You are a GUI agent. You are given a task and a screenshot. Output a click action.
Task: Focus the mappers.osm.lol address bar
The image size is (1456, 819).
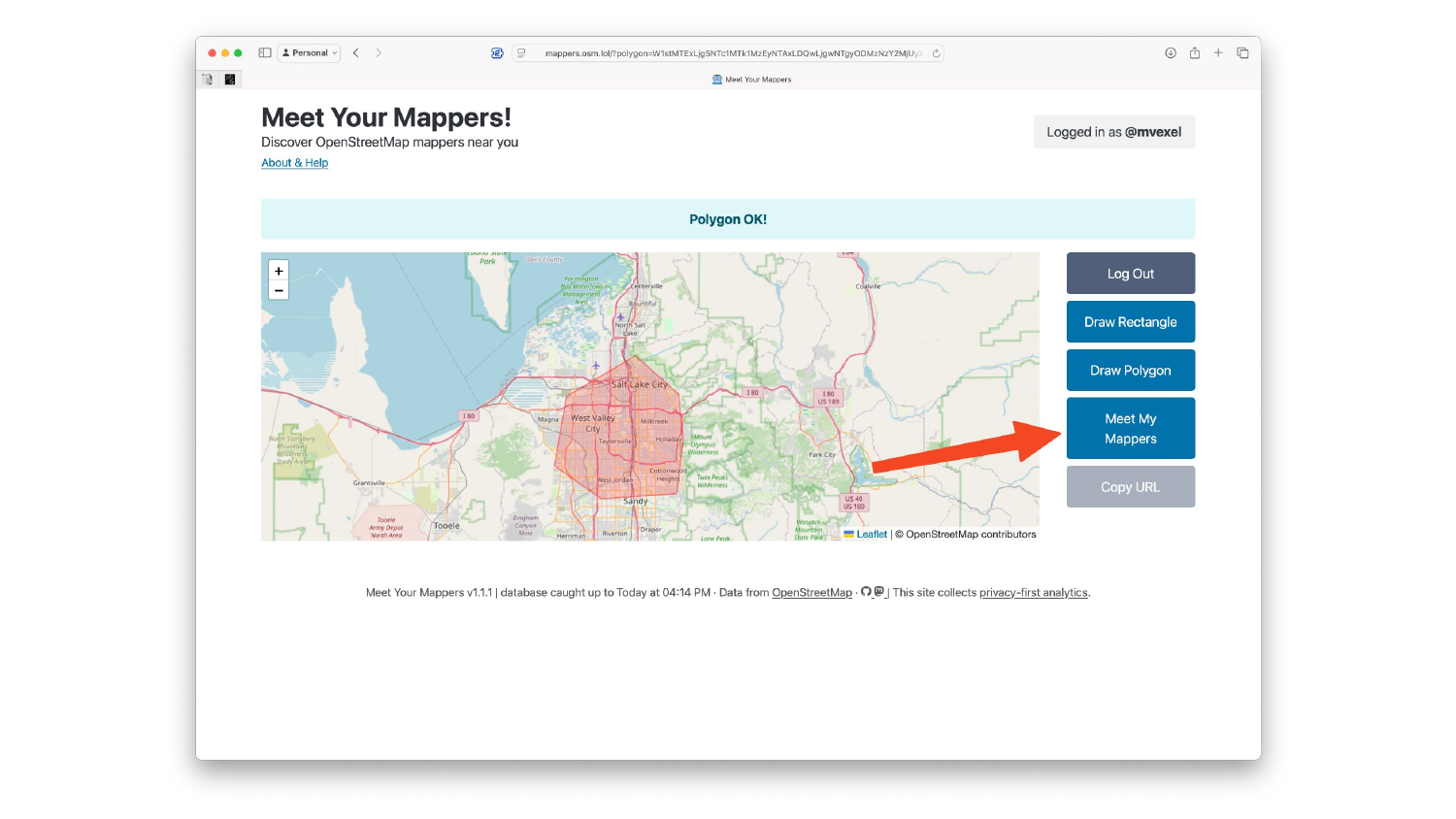pos(728,53)
